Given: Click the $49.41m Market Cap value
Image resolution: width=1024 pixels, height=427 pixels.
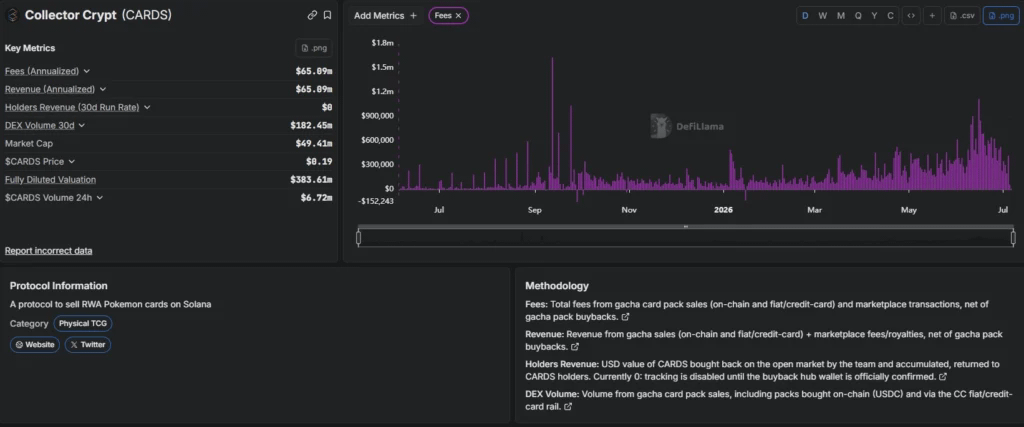Looking at the screenshot, I should click(313, 144).
